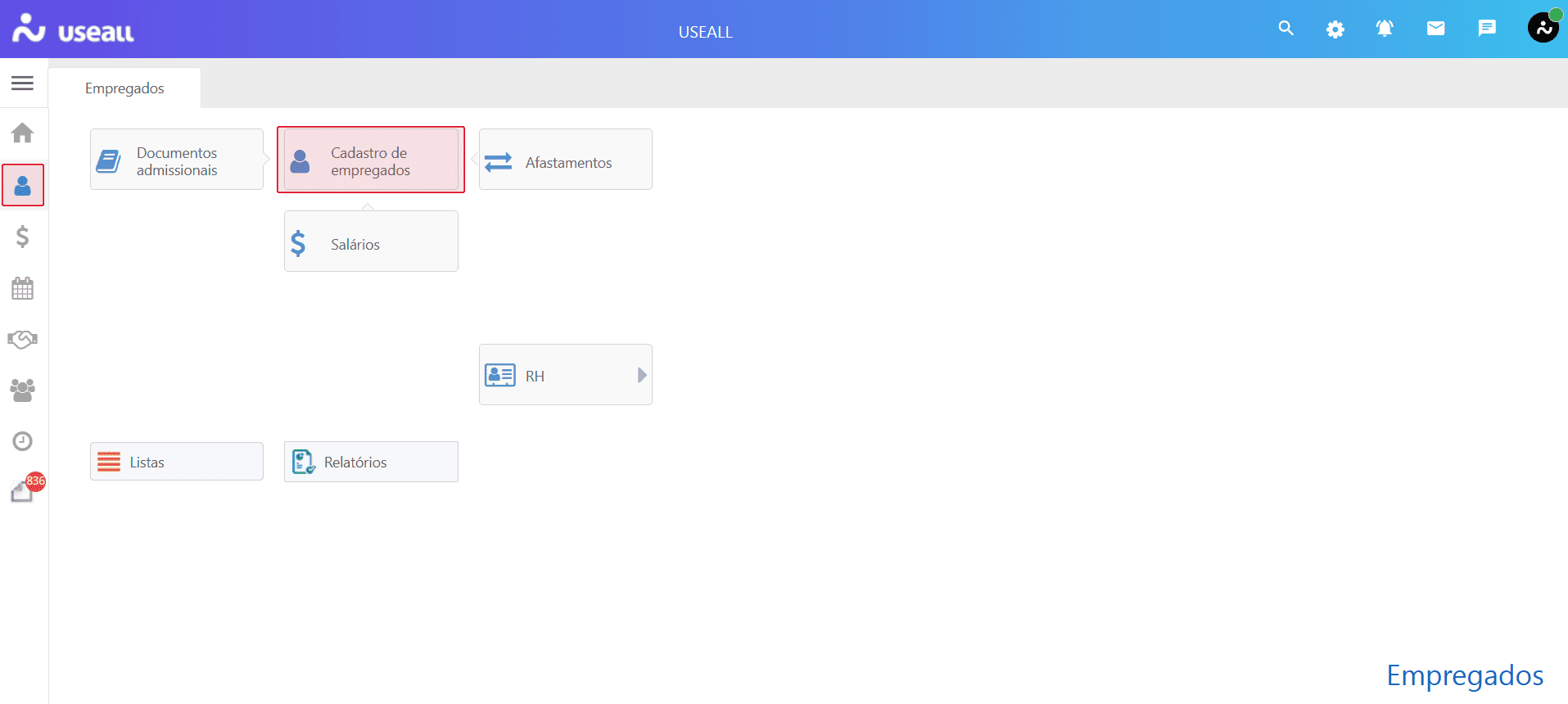Viewport: 1568px width, 704px height.
Task: Open the hamburger menu in sidebar
Action: [x=23, y=83]
